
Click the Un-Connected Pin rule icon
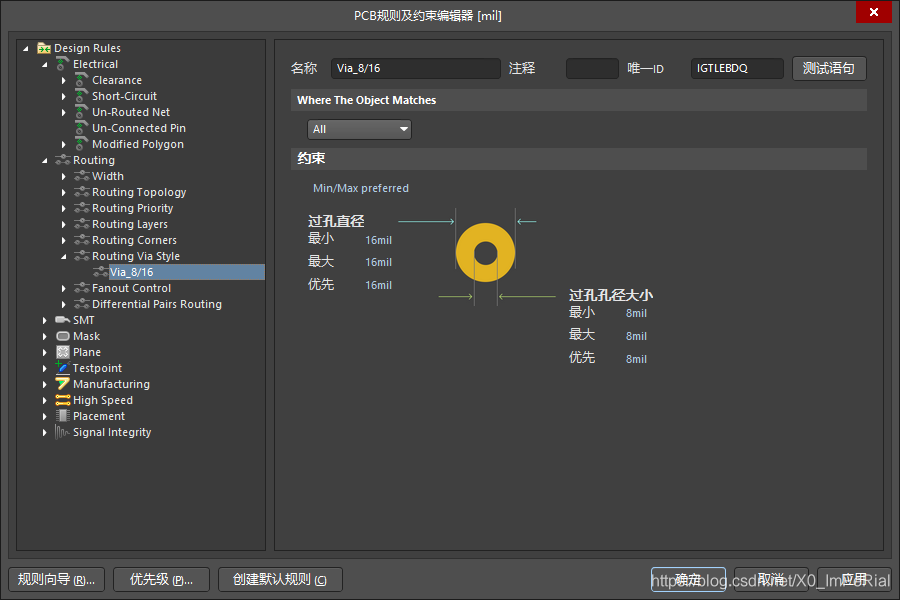82,129
